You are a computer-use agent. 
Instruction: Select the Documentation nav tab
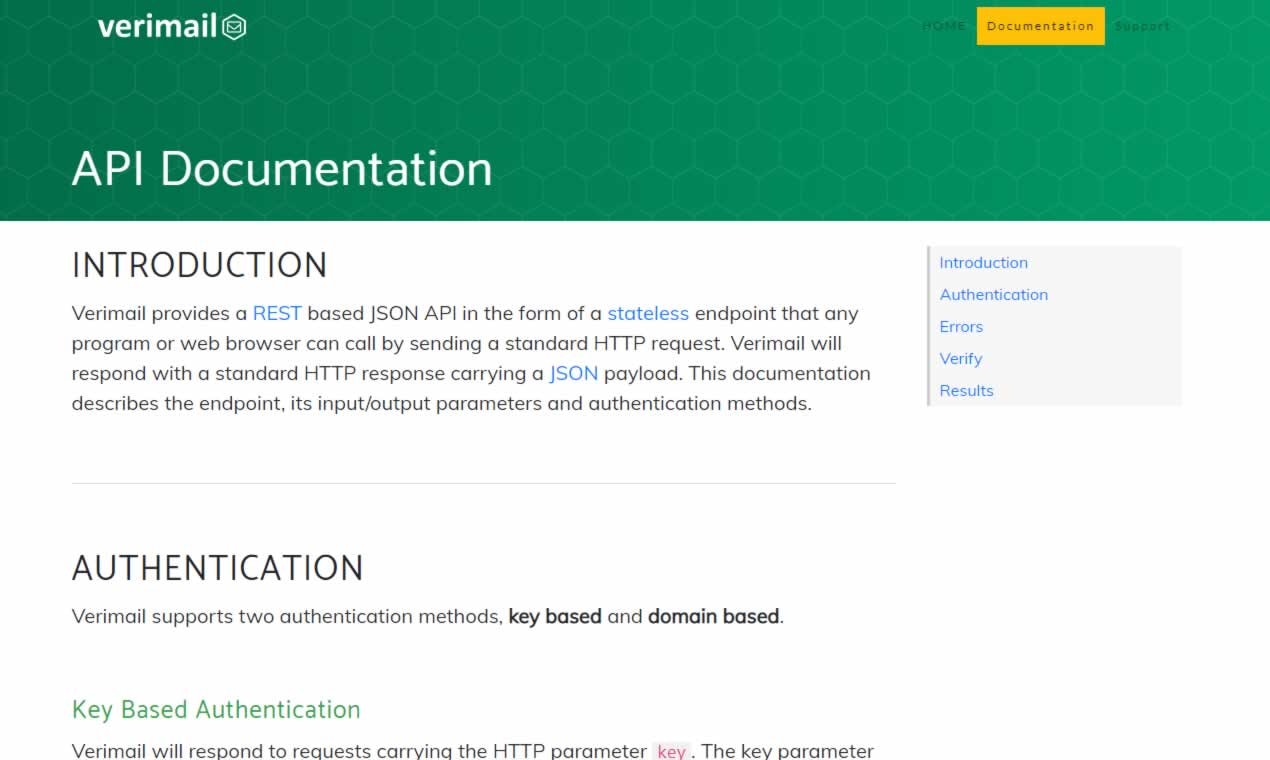click(x=1040, y=26)
